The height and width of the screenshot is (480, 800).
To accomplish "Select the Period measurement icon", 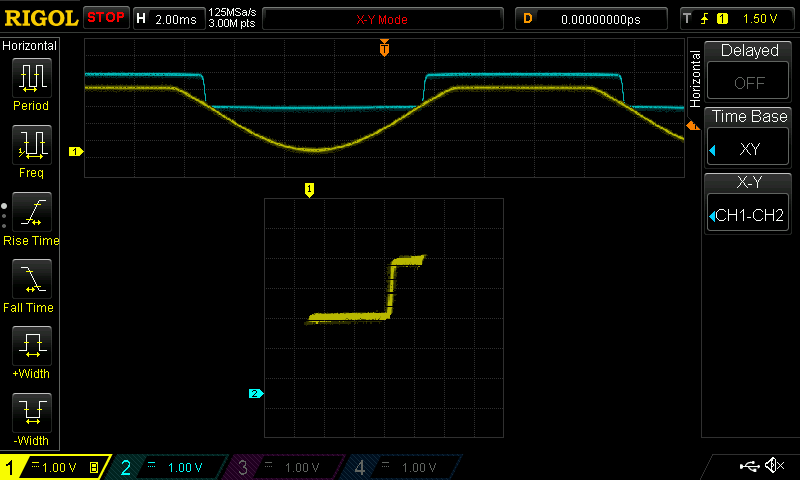I will click(x=32, y=78).
